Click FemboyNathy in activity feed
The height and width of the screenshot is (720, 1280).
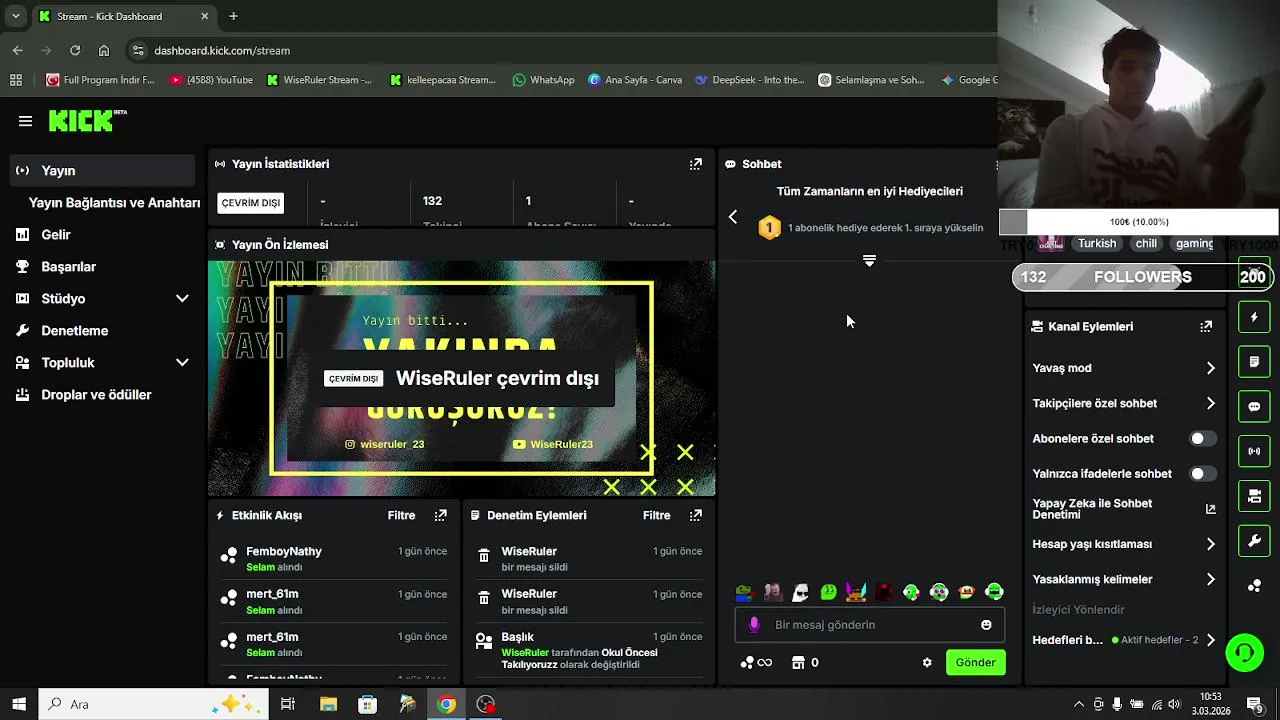(x=284, y=551)
